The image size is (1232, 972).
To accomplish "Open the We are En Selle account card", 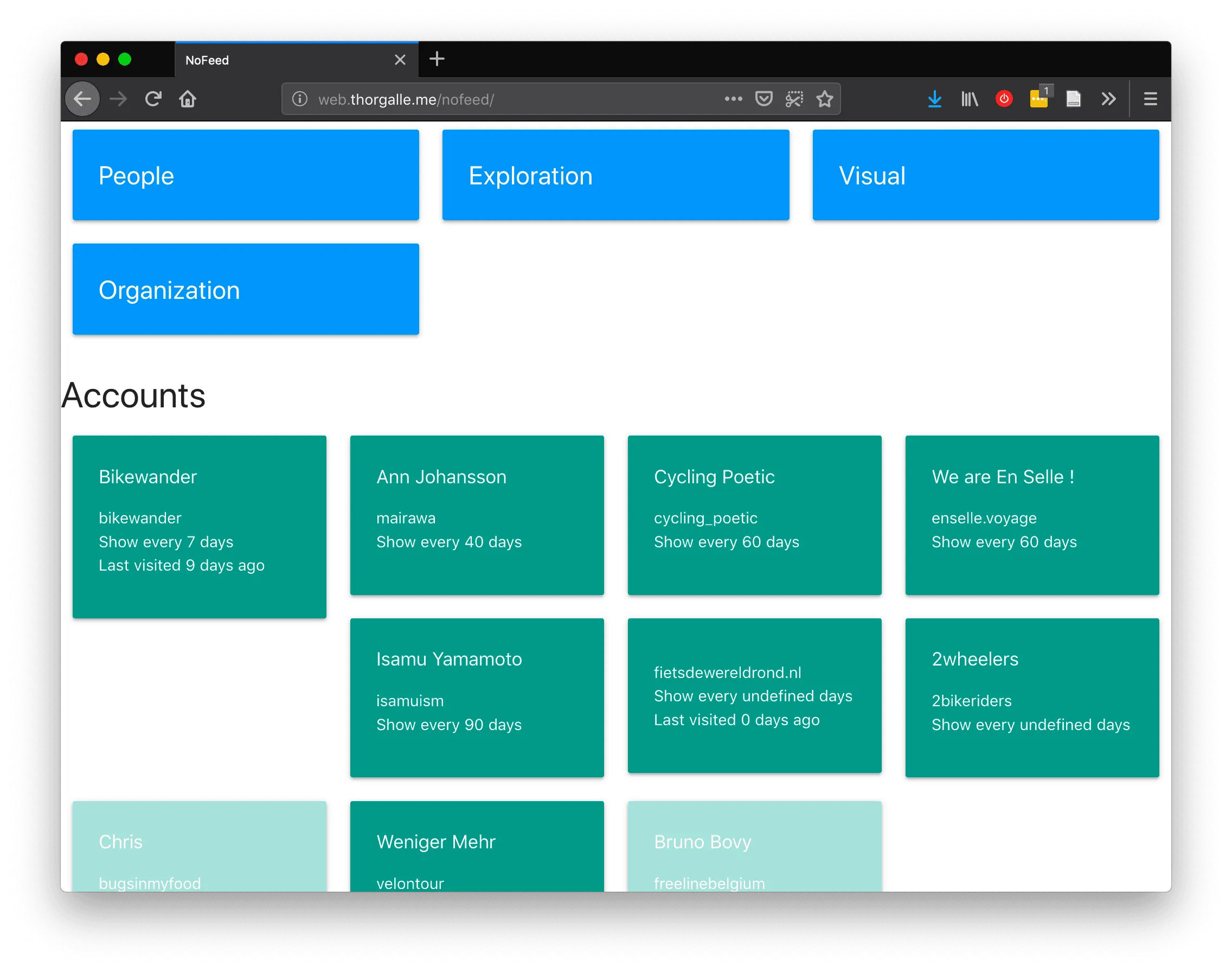I will coord(1032,515).
